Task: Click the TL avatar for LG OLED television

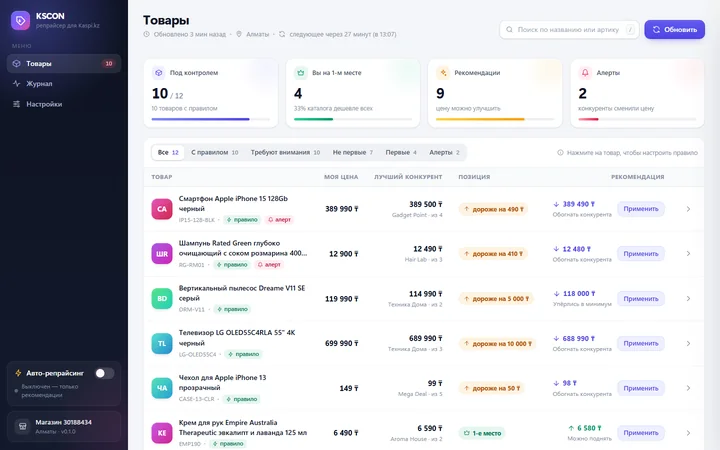Action: click(x=162, y=343)
